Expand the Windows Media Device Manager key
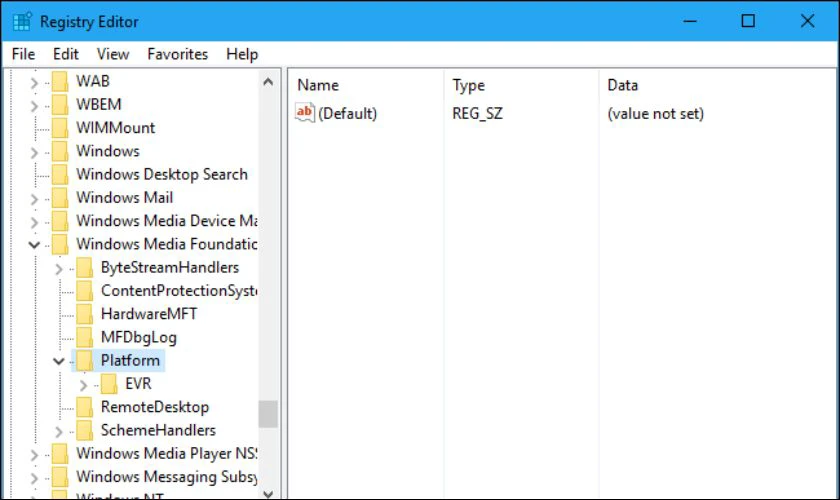The height and width of the screenshot is (500, 840). pos(34,222)
